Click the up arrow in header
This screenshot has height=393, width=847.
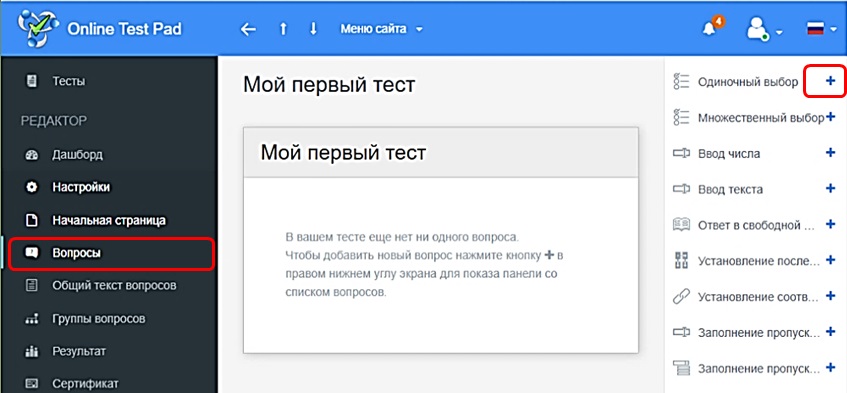pos(283,29)
